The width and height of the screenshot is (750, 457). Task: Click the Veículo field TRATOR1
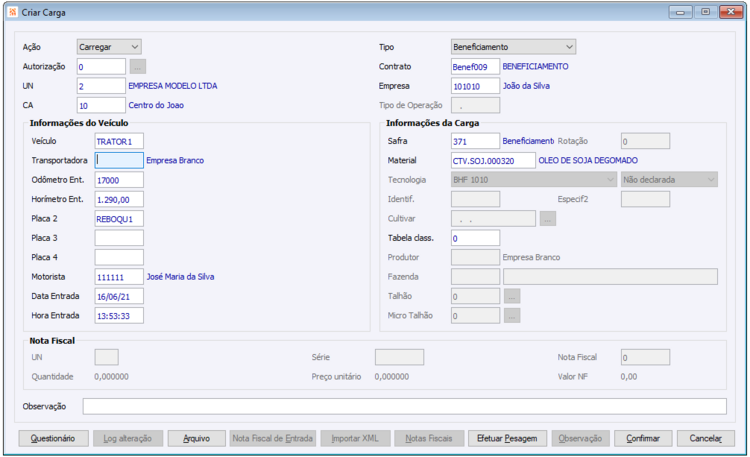click(119, 141)
